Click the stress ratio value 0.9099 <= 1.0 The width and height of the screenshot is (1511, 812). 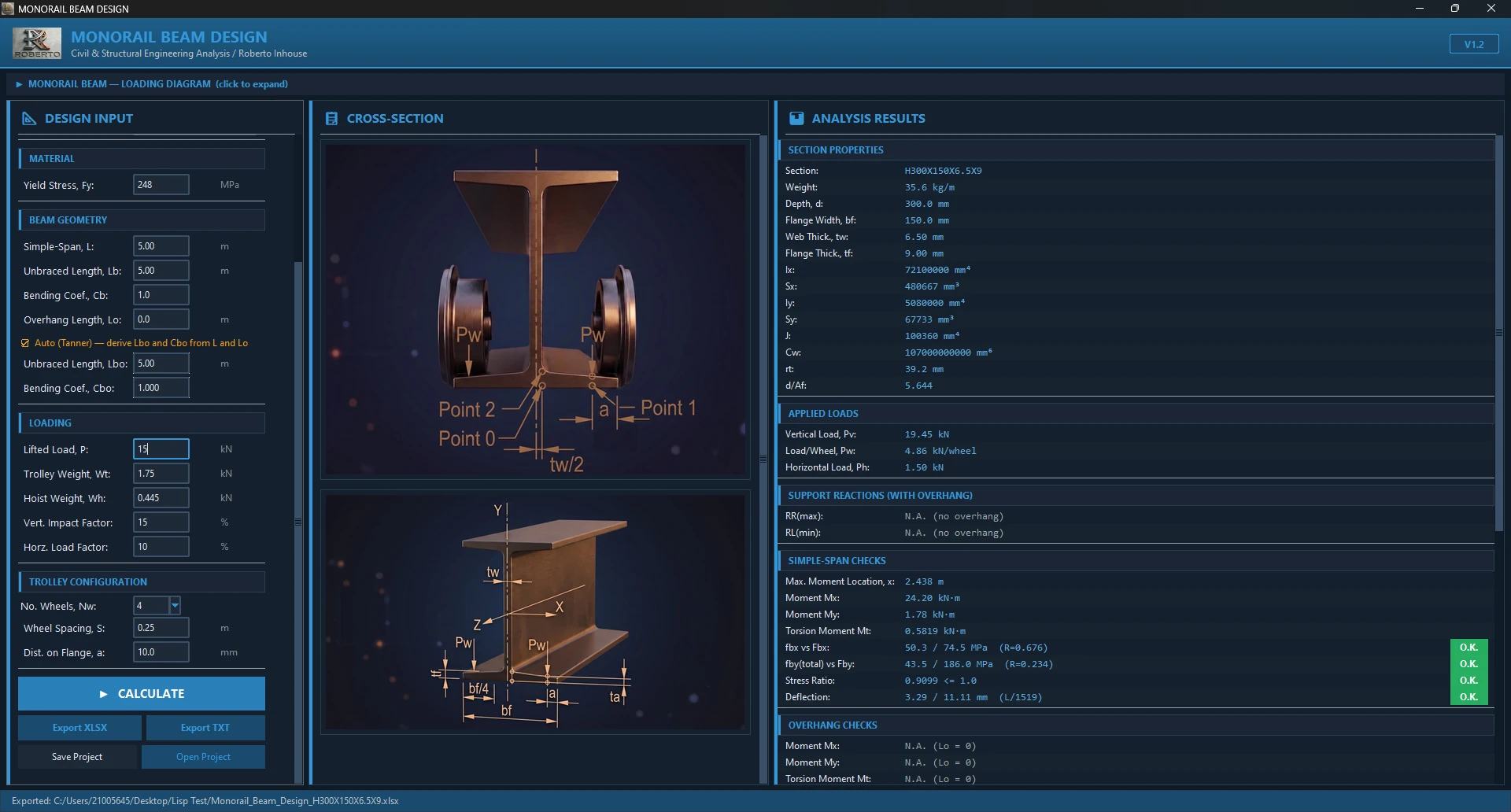pos(940,681)
